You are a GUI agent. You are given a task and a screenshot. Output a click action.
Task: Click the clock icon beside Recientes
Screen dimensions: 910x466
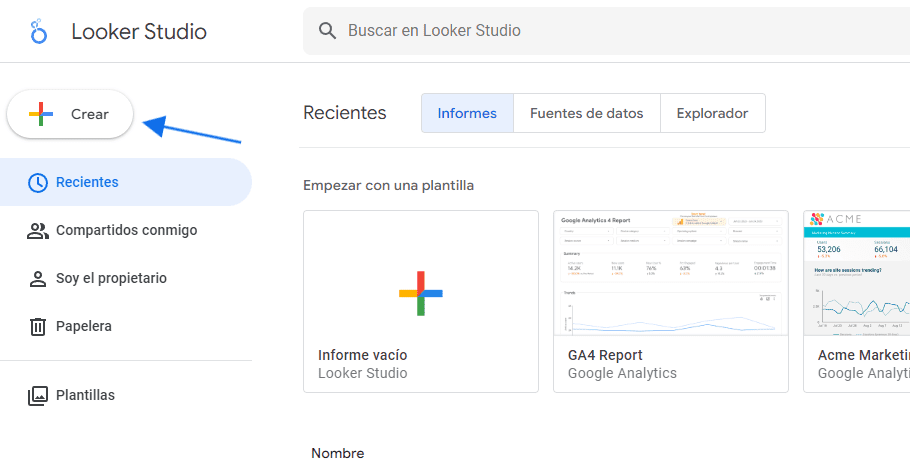click(x=38, y=183)
